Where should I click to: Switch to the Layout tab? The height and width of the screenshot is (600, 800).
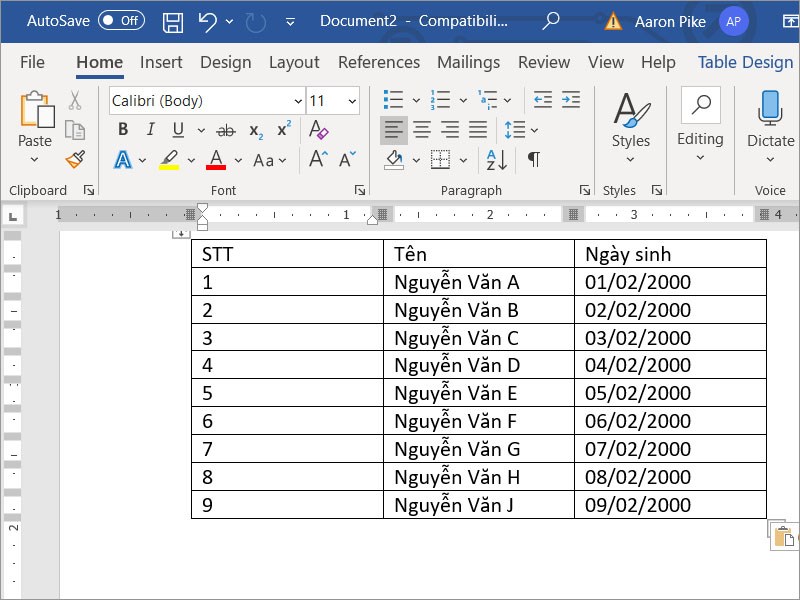[x=294, y=62]
